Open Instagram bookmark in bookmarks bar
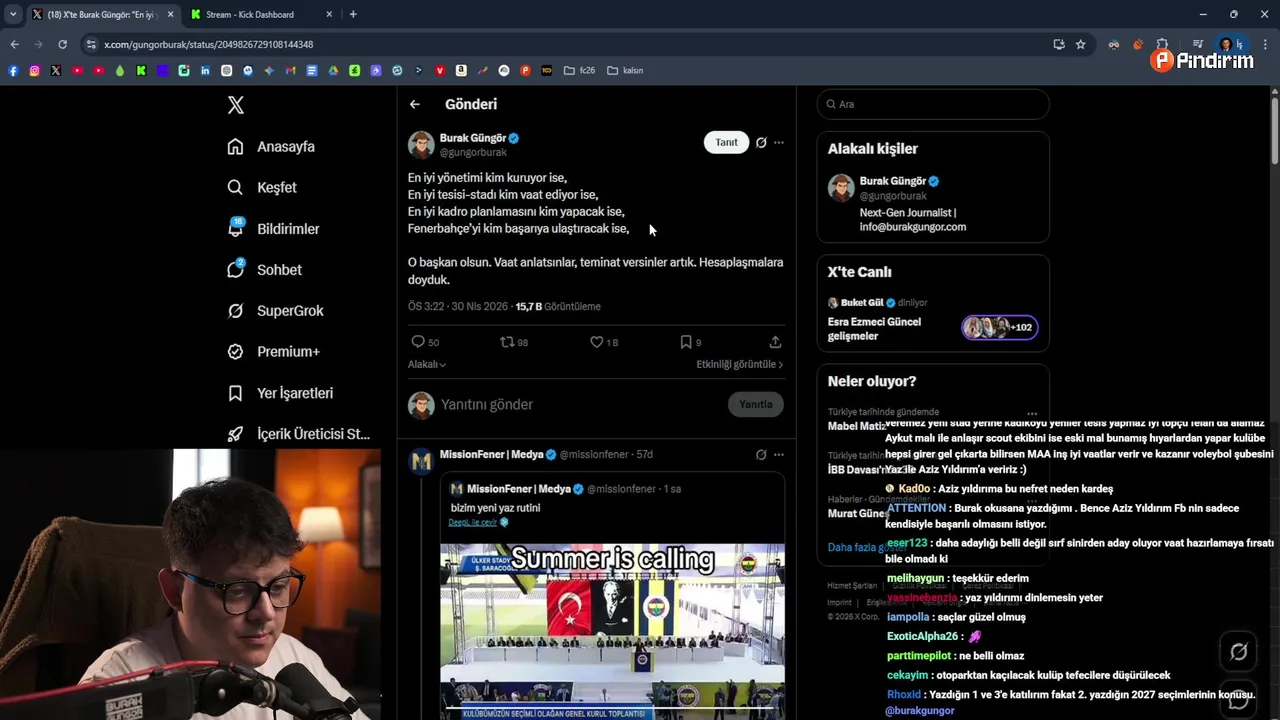1280x720 pixels. 34,70
